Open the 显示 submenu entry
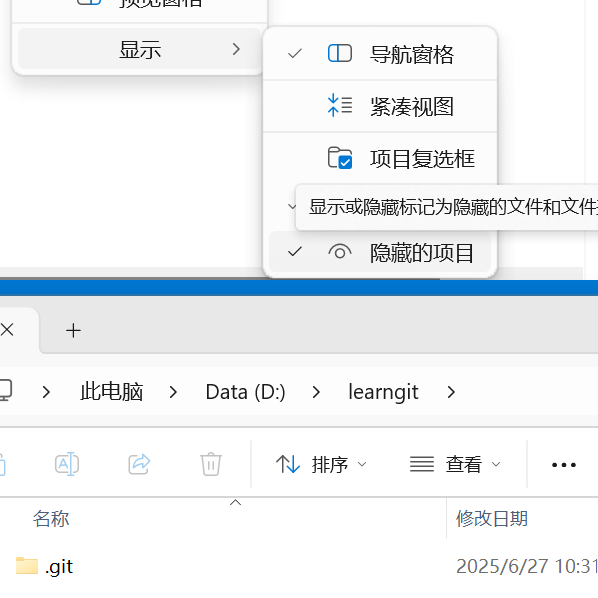The height and width of the screenshot is (598, 598). pos(140,49)
